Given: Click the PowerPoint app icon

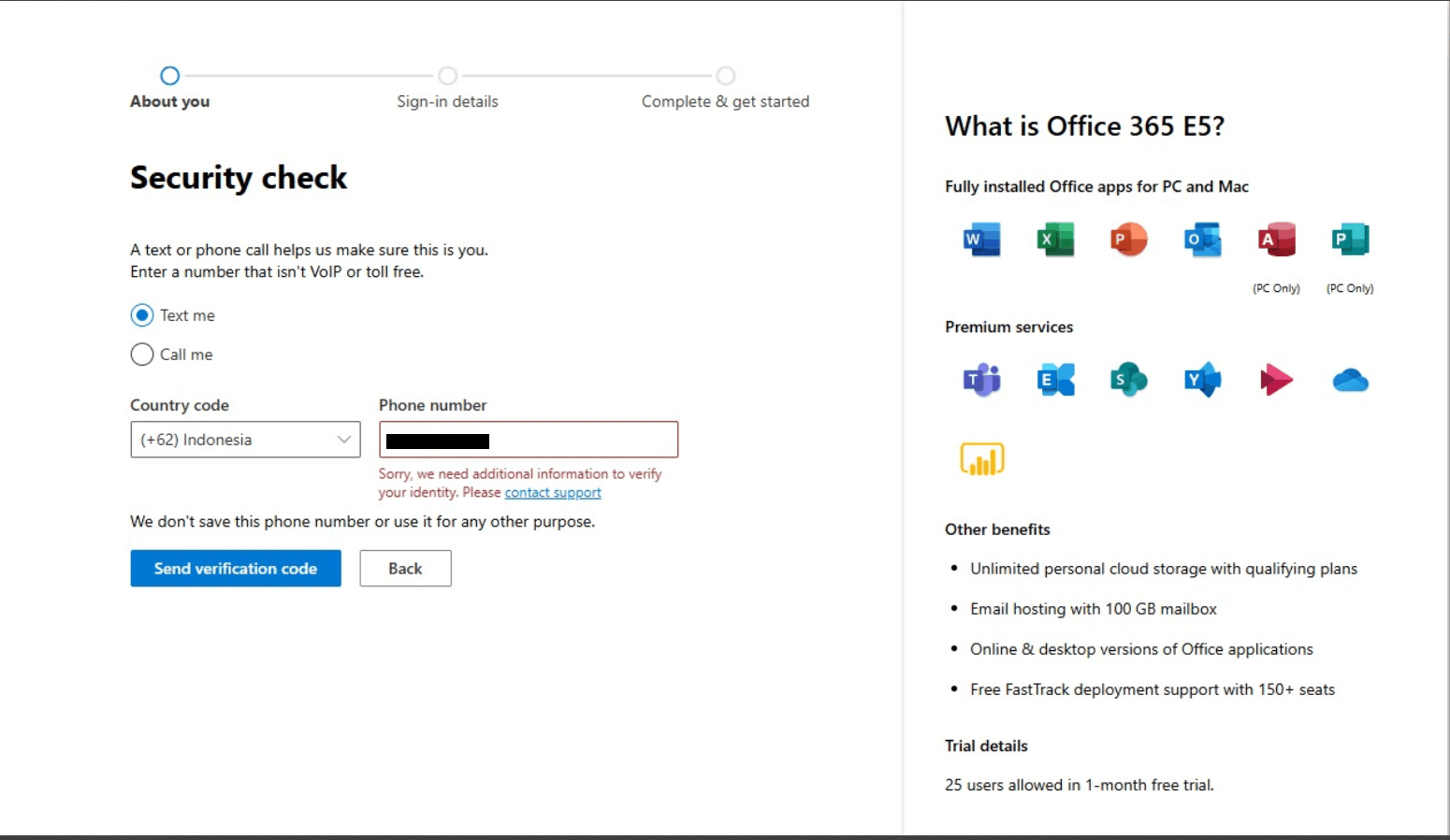Looking at the screenshot, I should (1129, 239).
